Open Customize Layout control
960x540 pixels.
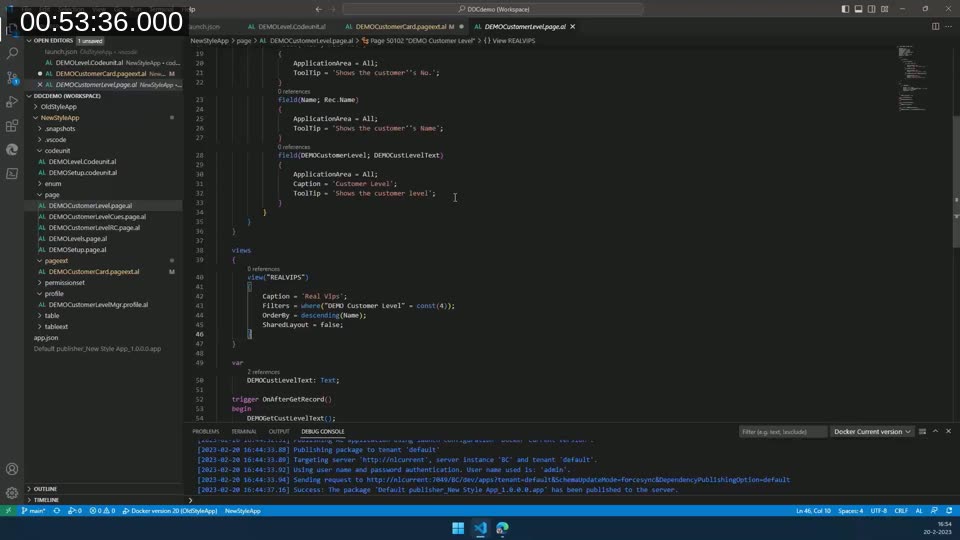pos(885,9)
